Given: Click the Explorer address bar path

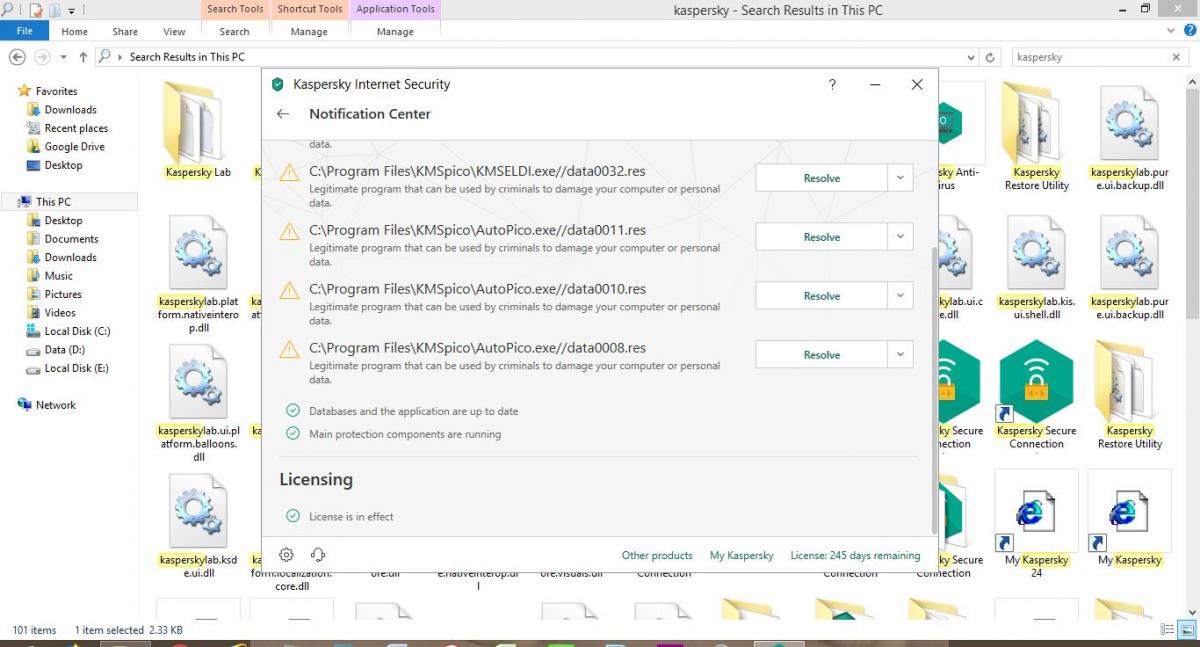Looking at the screenshot, I should [x=187, y=57].
